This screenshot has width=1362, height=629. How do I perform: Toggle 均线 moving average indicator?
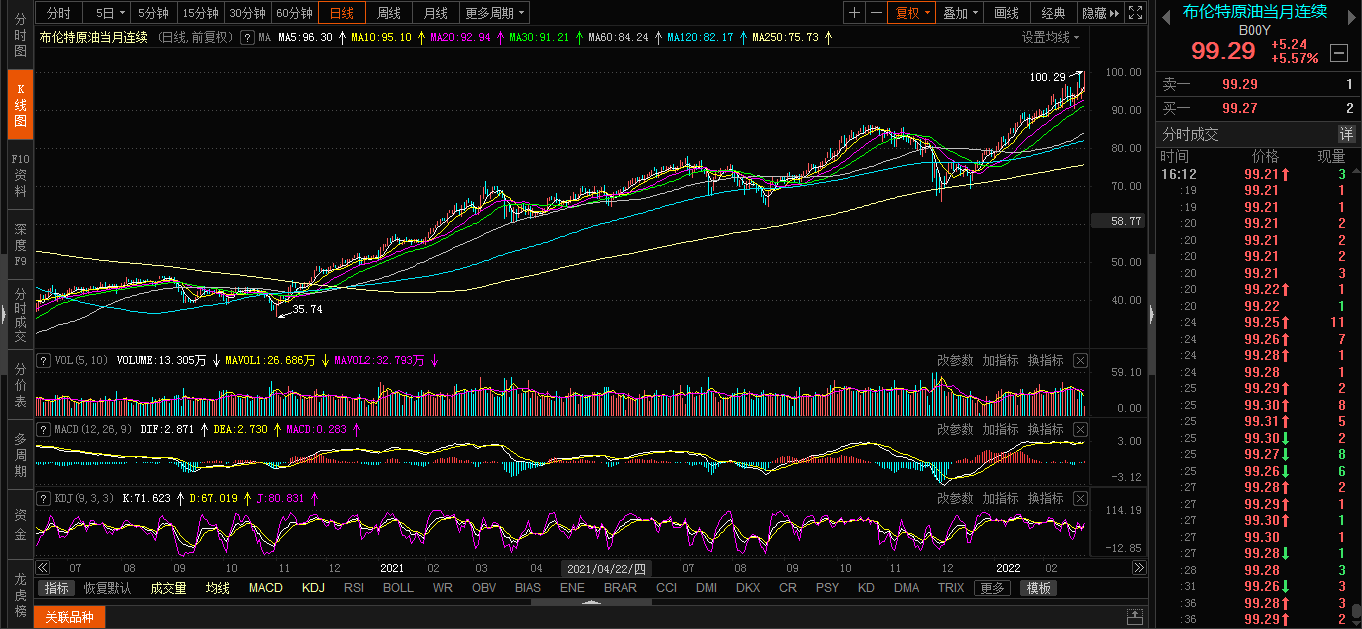point(218,588)
